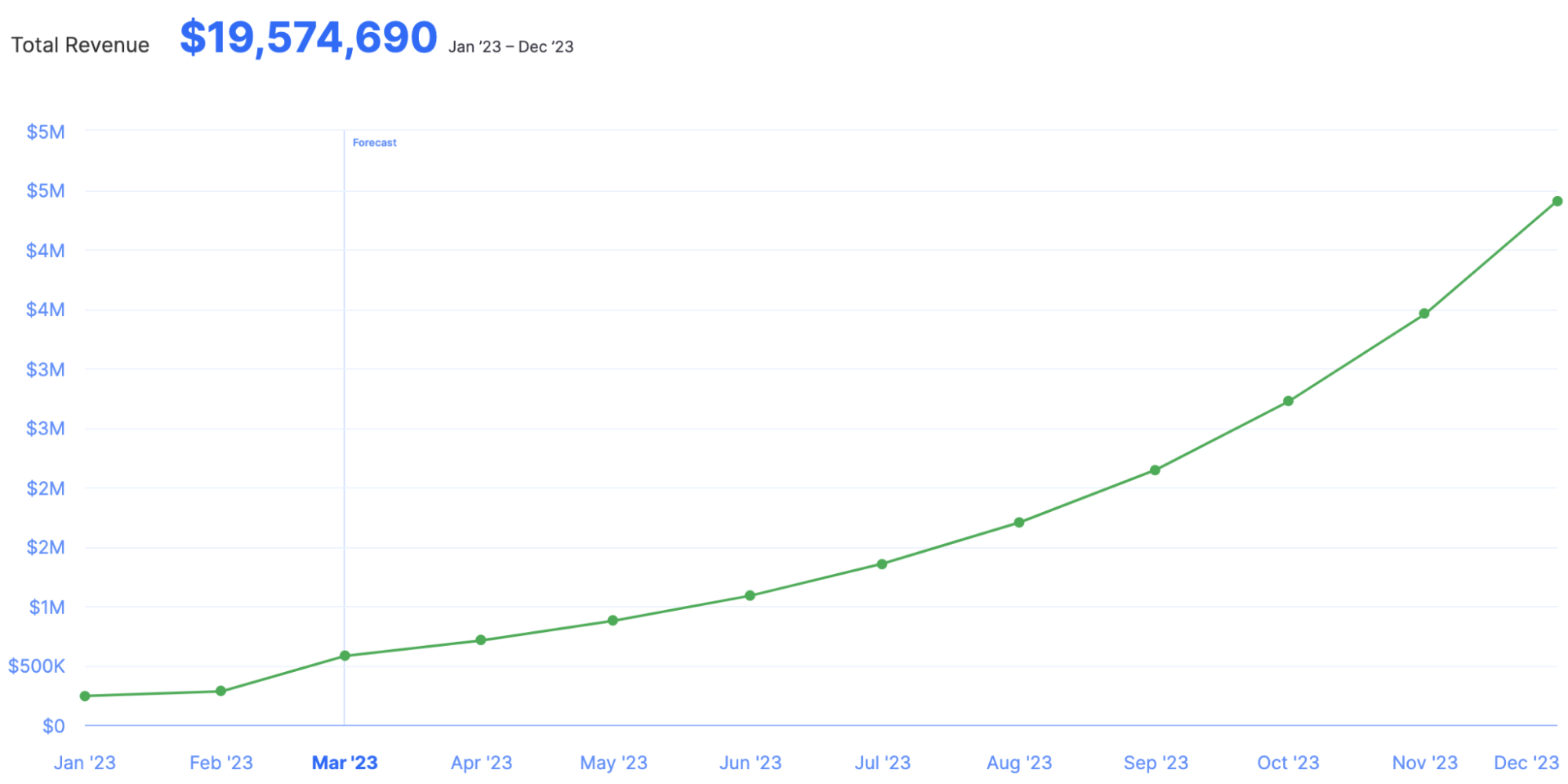
Task: Click the $500K label on the y-axis
Action: [x=36, y=666]
